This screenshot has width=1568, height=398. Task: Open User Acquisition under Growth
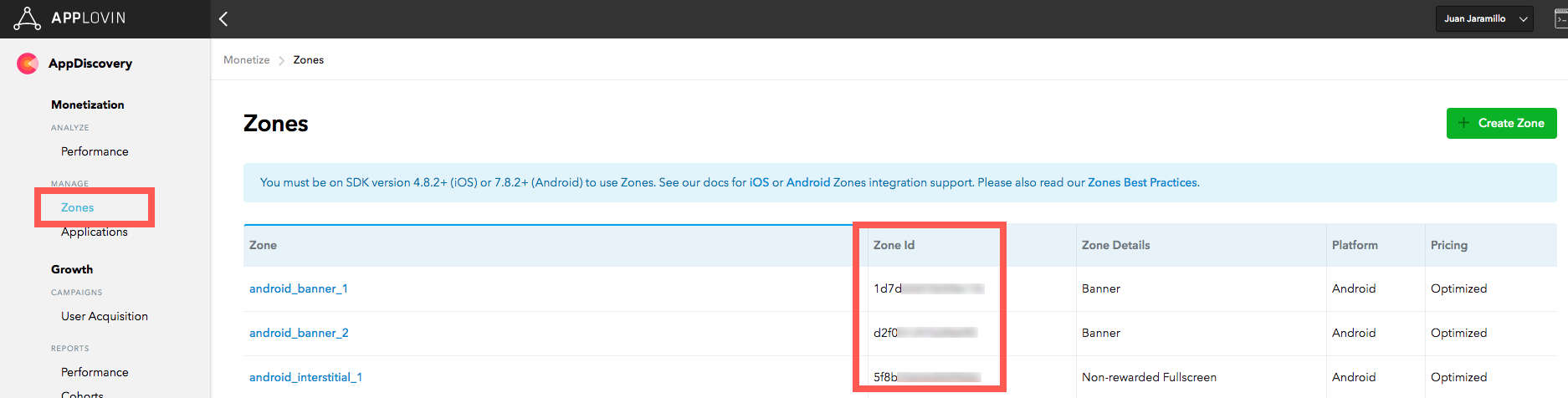click(105, 316)
